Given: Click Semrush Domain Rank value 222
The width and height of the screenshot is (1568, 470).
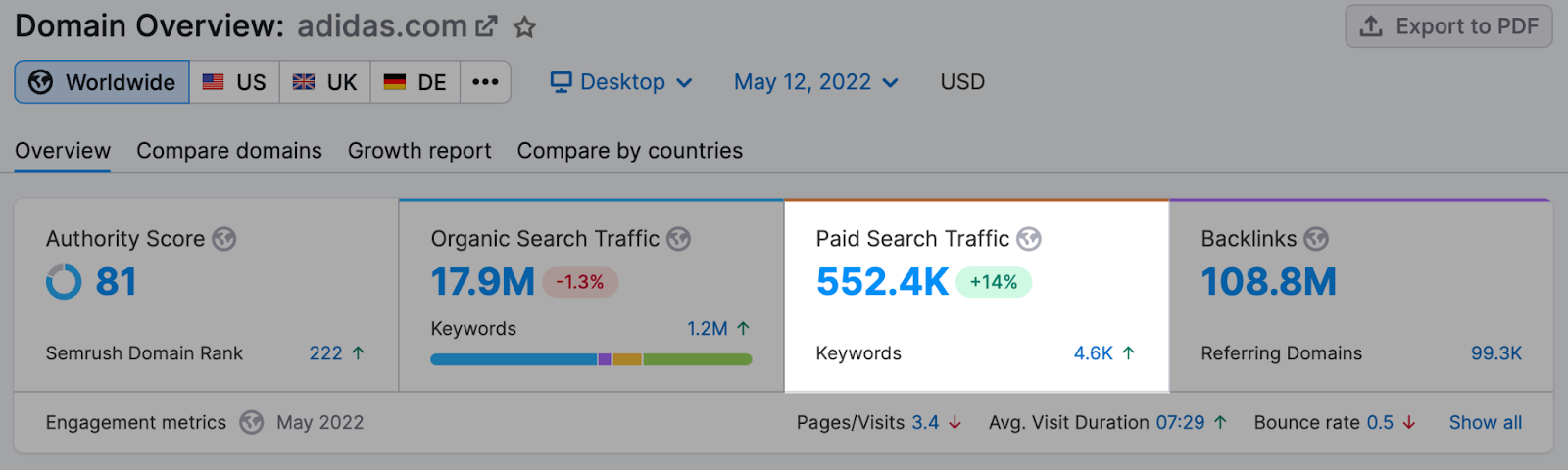Looking at the screenshot, I should coord(326,353).
